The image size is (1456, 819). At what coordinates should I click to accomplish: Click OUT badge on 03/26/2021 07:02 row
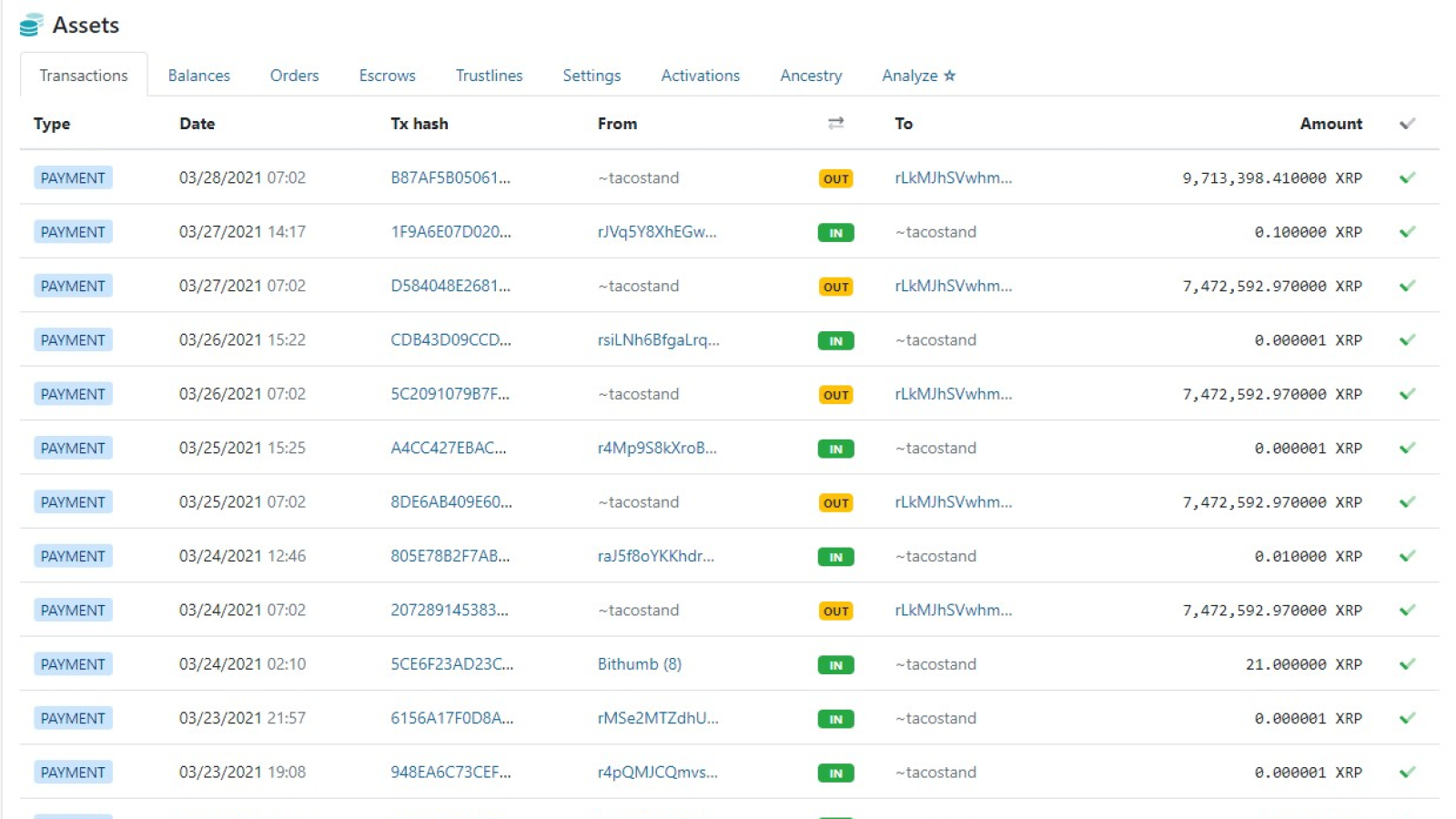pos(835,395)
